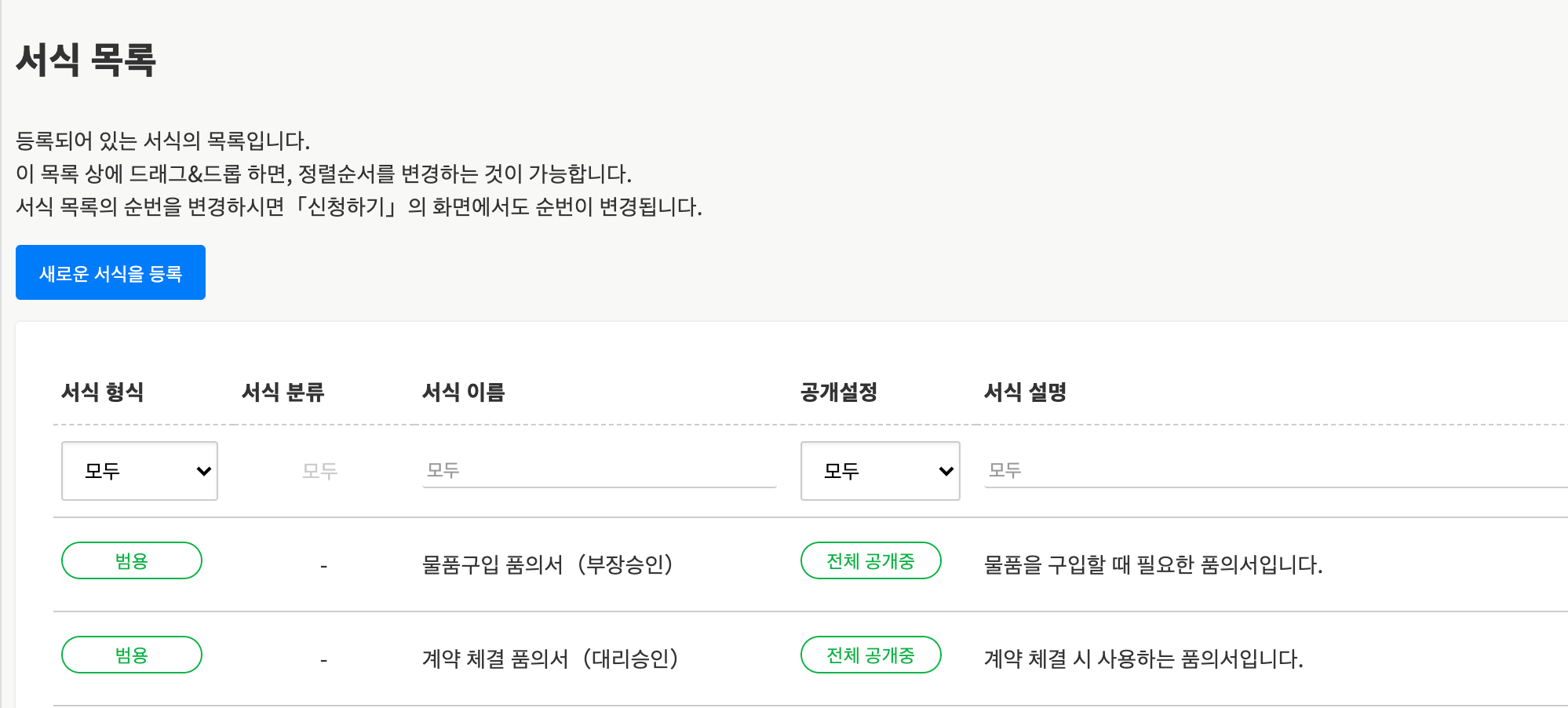This screenshot has width=1568, height=708.
Task: Click 전체 공개중 badge for 계약 체결 품의서
Action: (870, 655)
